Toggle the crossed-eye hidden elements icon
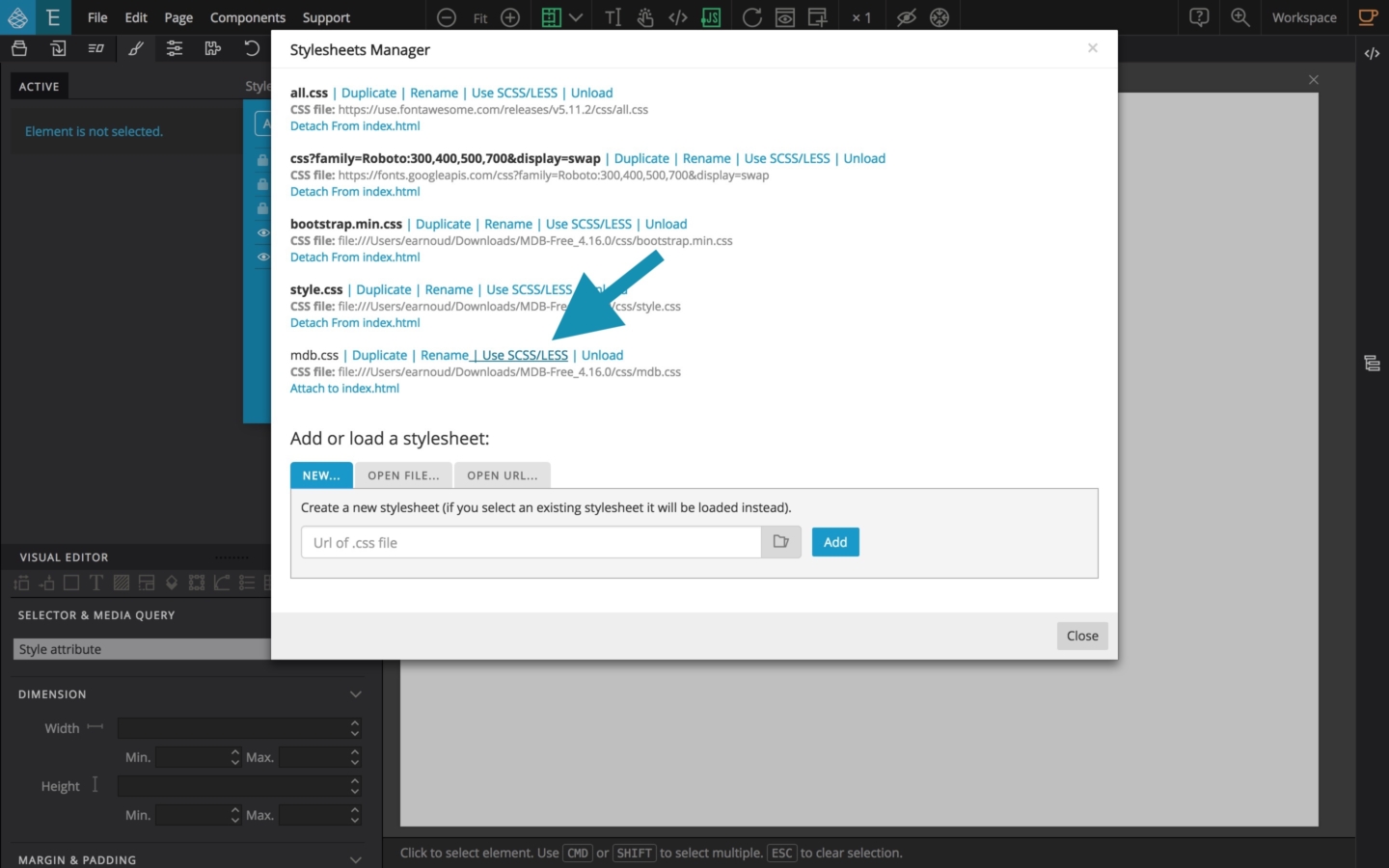This screenshot has width=1389, height=868. tap(905, 16)
